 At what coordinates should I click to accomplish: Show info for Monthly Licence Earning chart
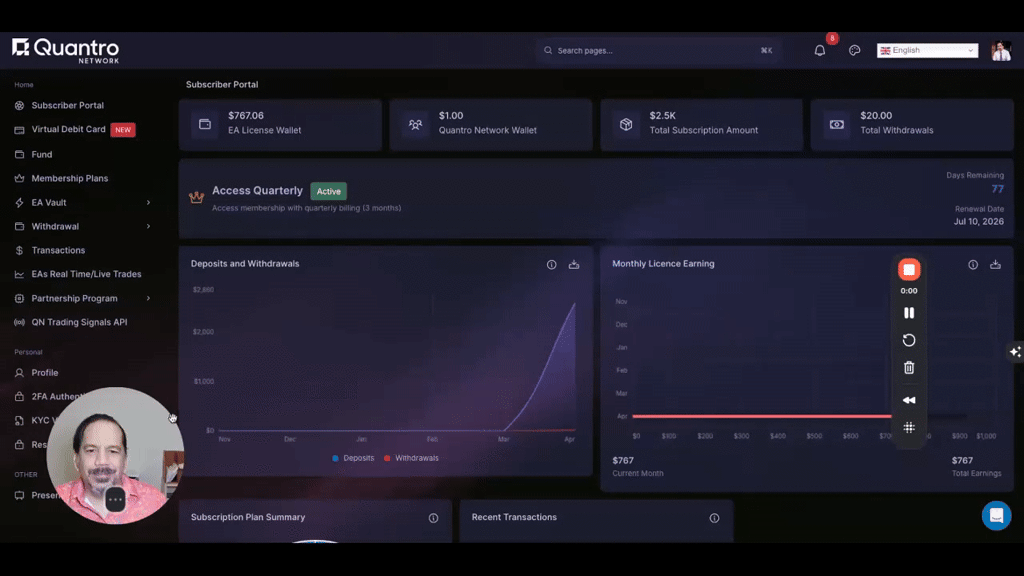tap(973, 264)
